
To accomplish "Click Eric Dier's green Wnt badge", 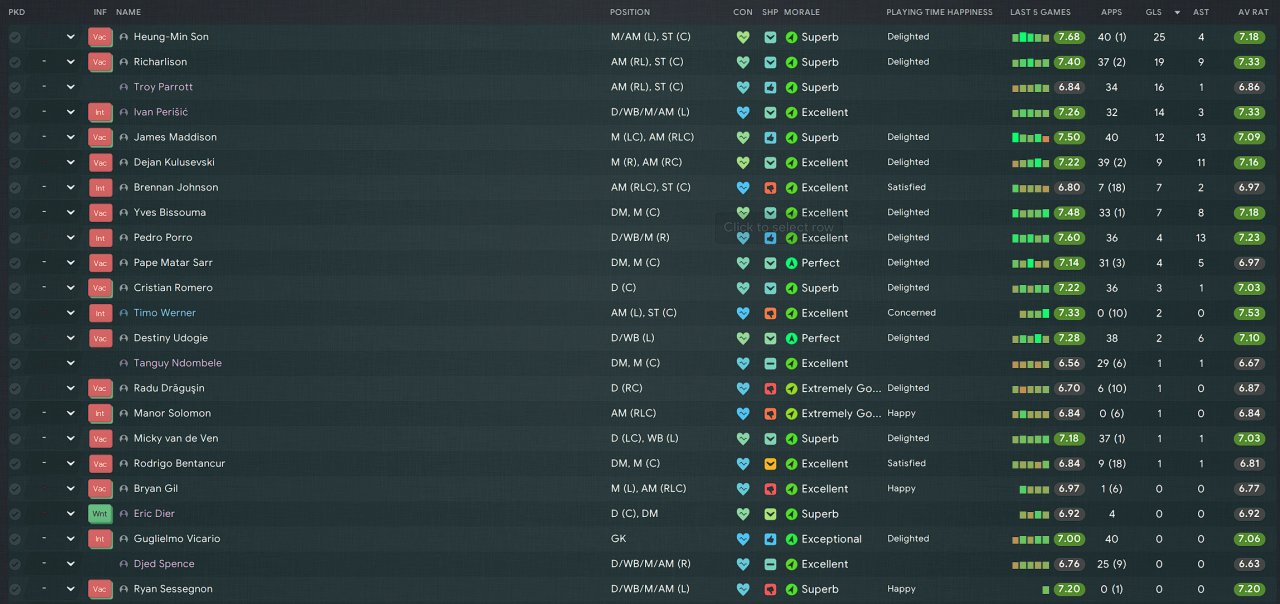I will click(99, 514).
